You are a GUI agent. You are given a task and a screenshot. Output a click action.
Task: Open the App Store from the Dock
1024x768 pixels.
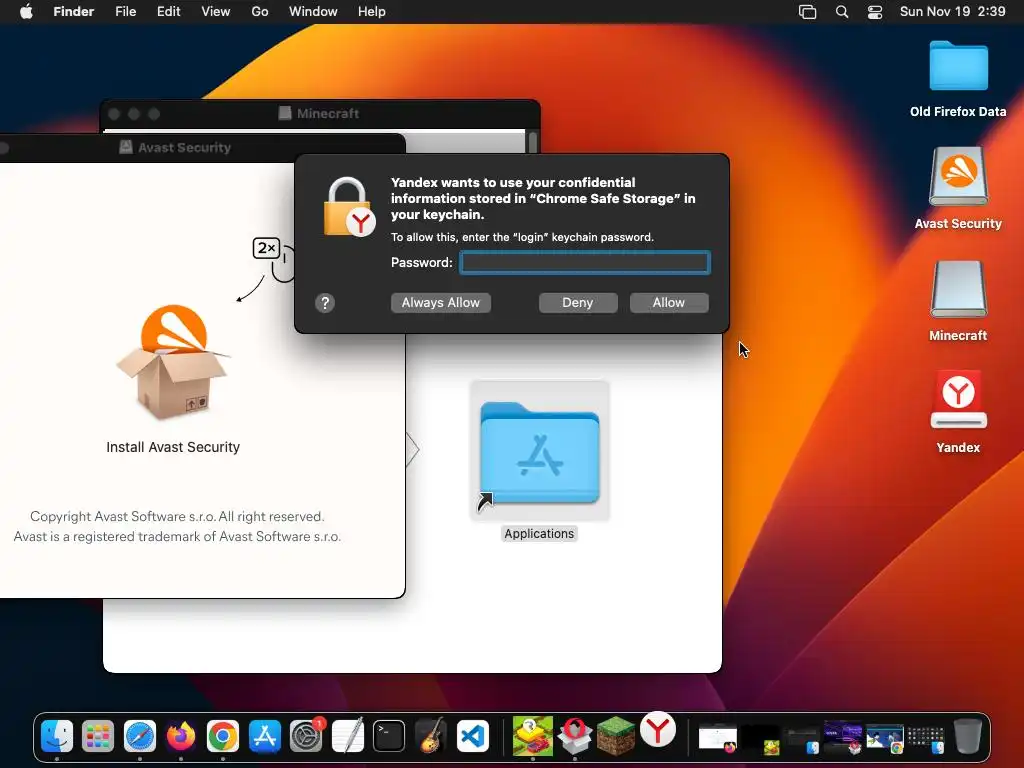(264, 736)
